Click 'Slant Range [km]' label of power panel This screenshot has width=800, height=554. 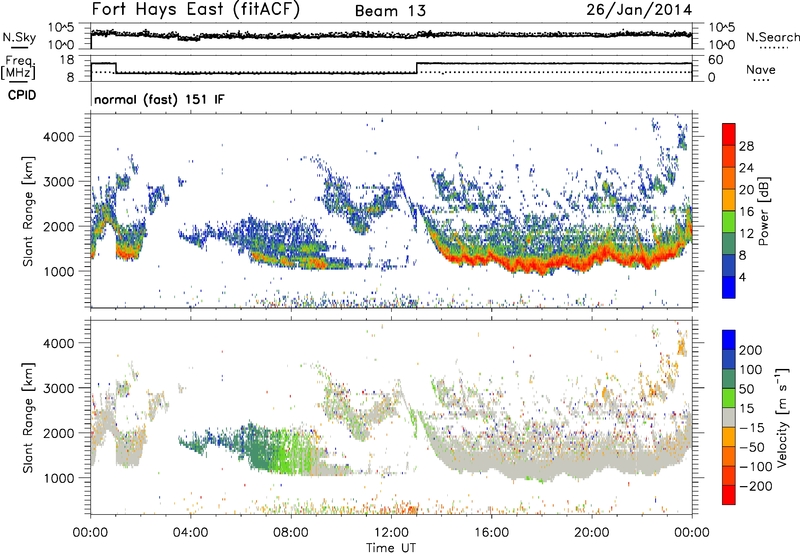click(x=28, y=211)
